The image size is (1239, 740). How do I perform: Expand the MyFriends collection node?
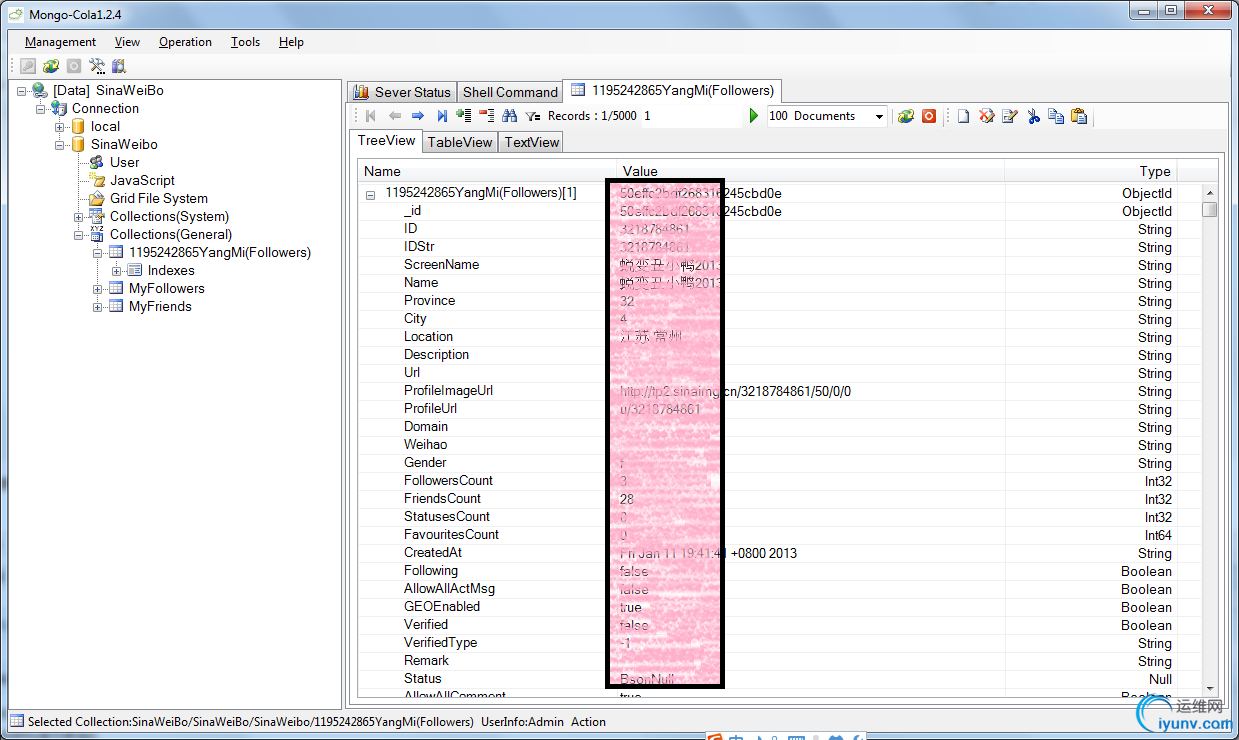[x=98, y=307]
